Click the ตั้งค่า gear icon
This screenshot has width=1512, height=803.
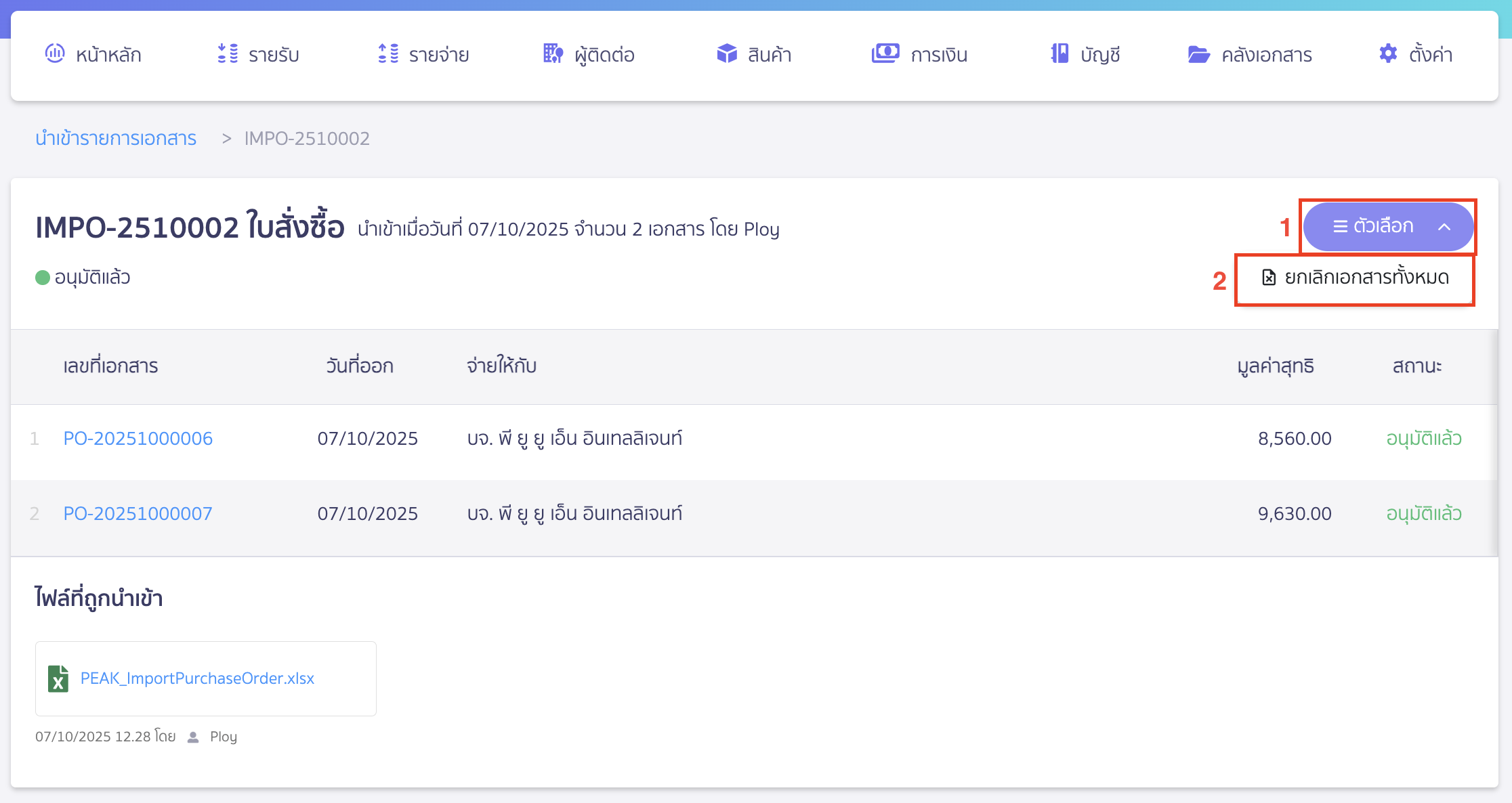[1388, 53]
